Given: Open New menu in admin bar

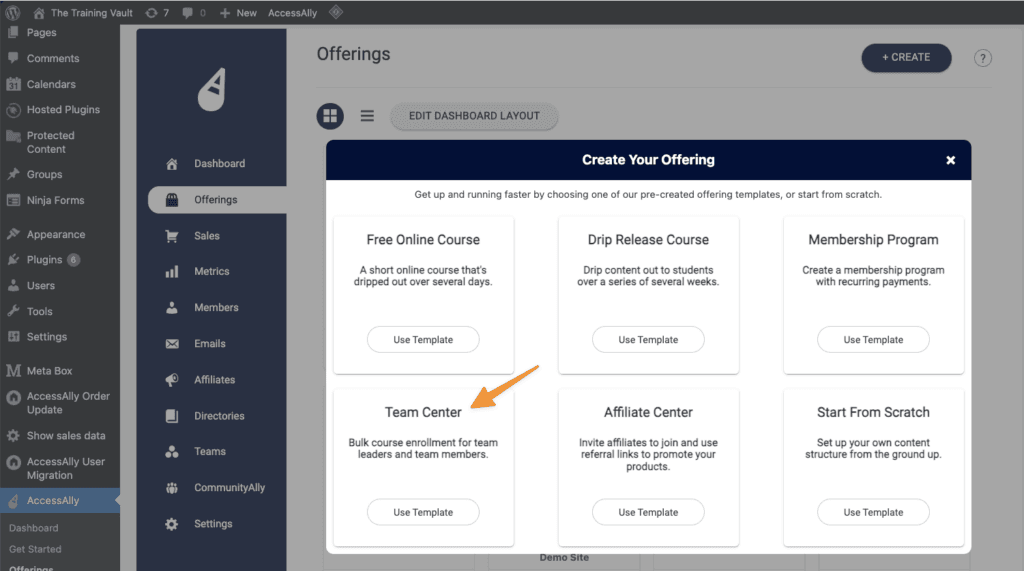Looking at the screenshot, I should (x=238, y=13).
